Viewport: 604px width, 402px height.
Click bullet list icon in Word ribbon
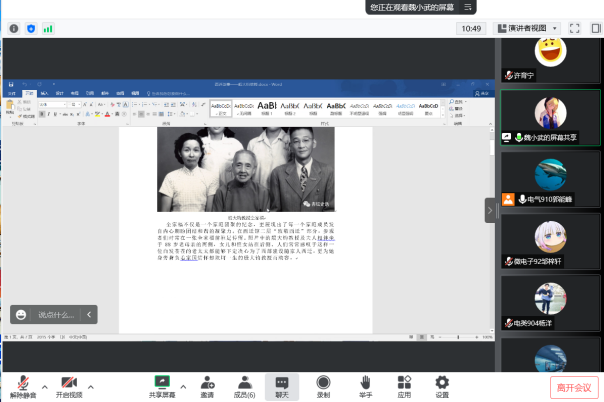pos(135,104)
